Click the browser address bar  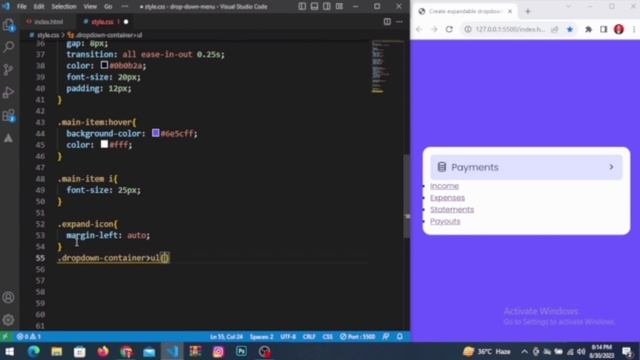[x=510, y=29]
